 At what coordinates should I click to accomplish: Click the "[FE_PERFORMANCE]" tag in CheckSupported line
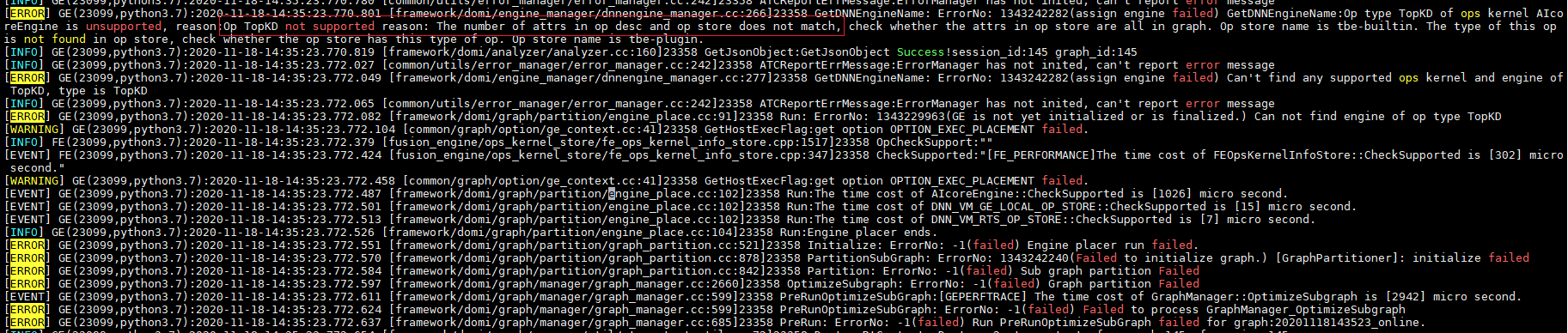click(x=1040, y=155)
